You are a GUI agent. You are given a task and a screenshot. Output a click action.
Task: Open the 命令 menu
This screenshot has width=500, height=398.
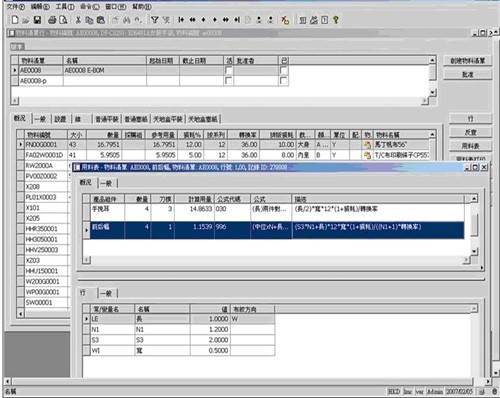(x=90, y=7)
